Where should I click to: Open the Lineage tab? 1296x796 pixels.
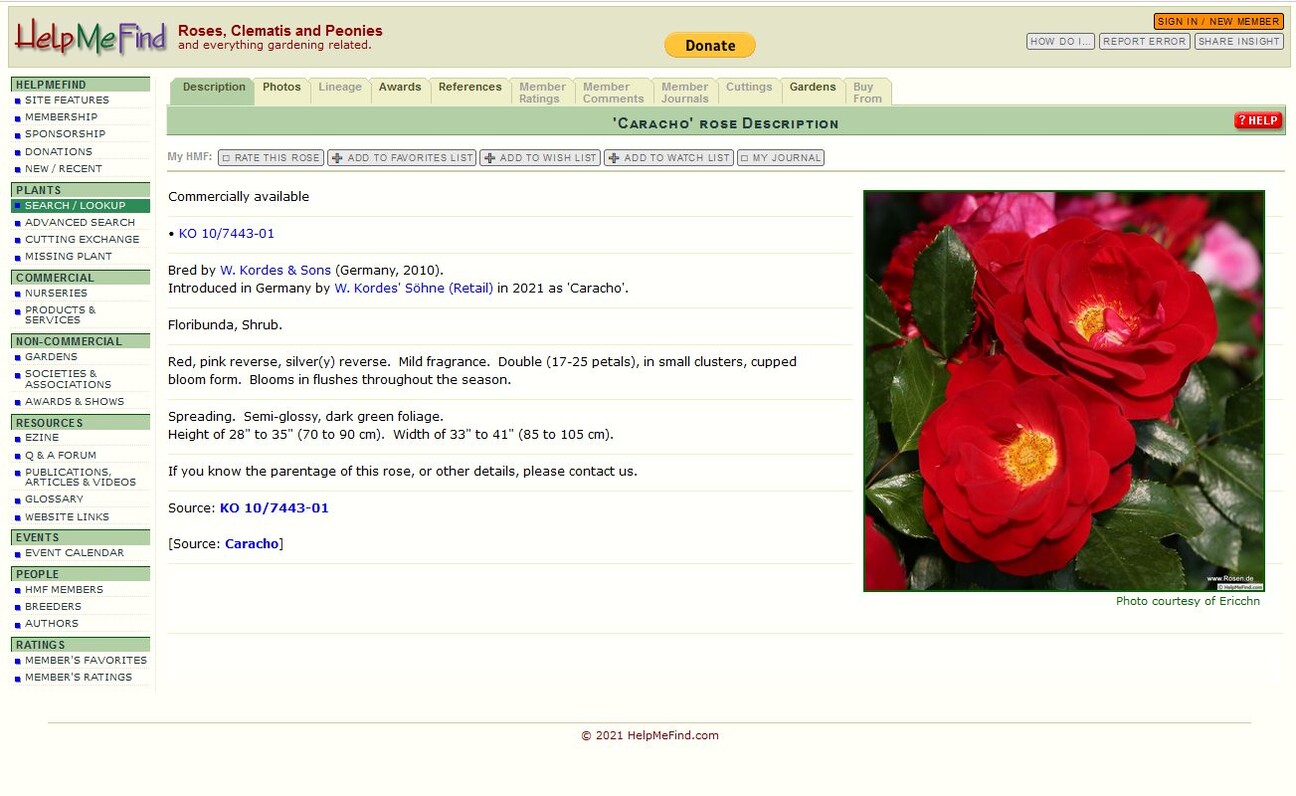[x=340, y=87]
